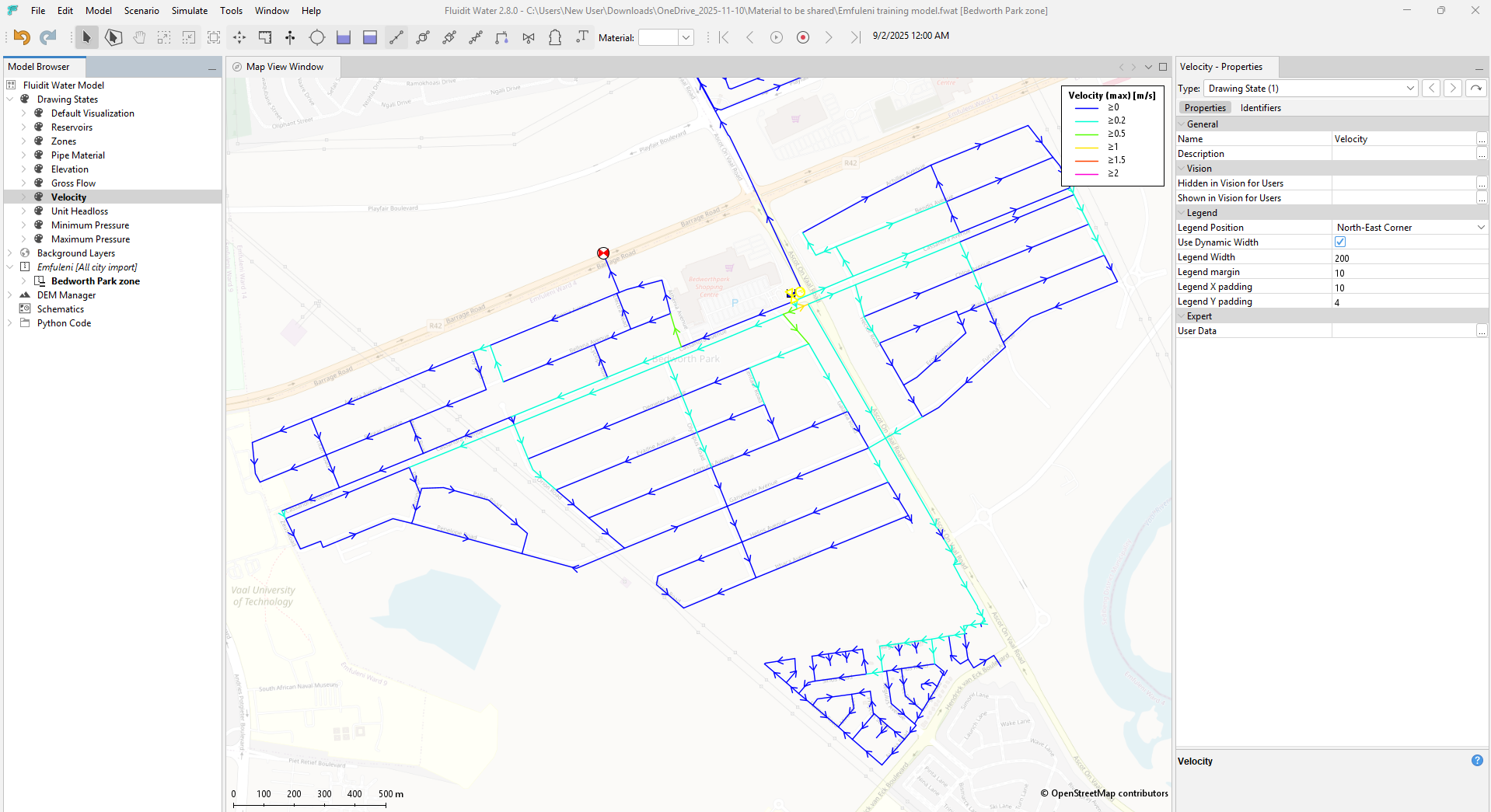Click the help question mark icon

[1477, 761]
